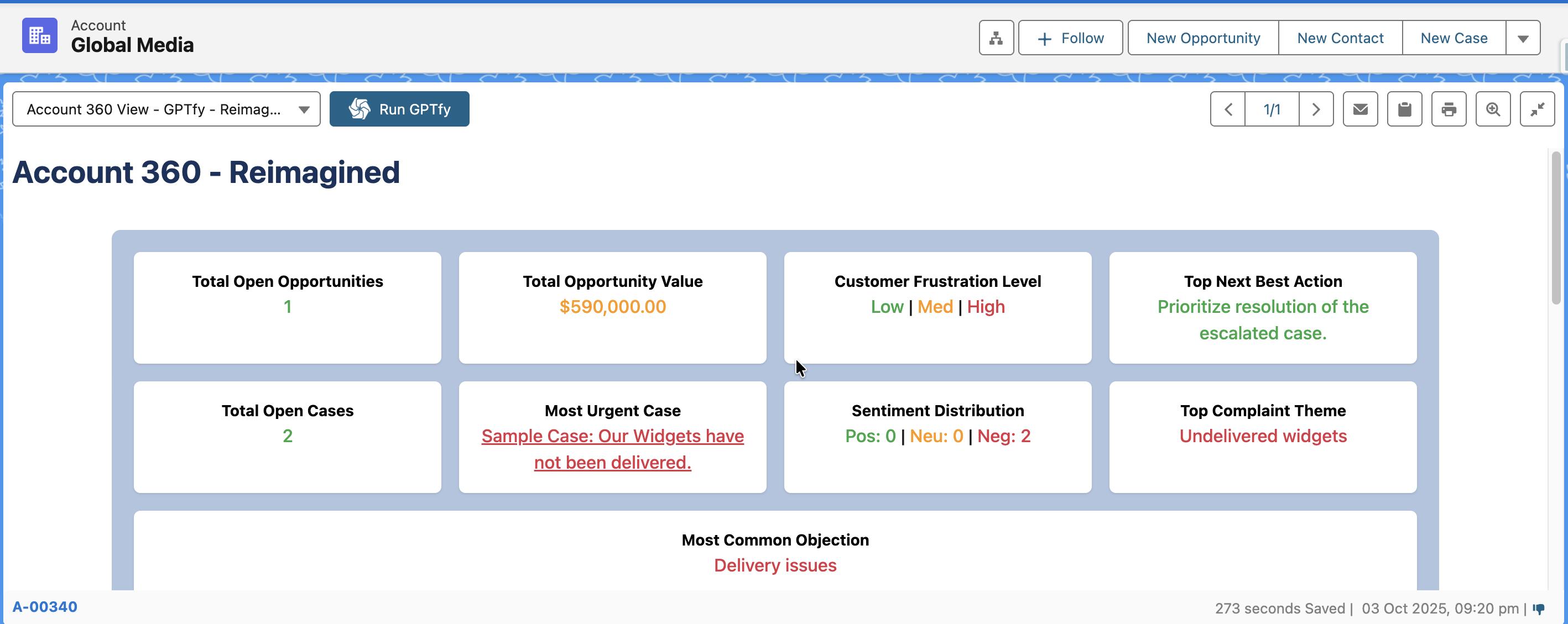
Task: Open Account 360 View prompt dropdown
Action: pos(166,109)
